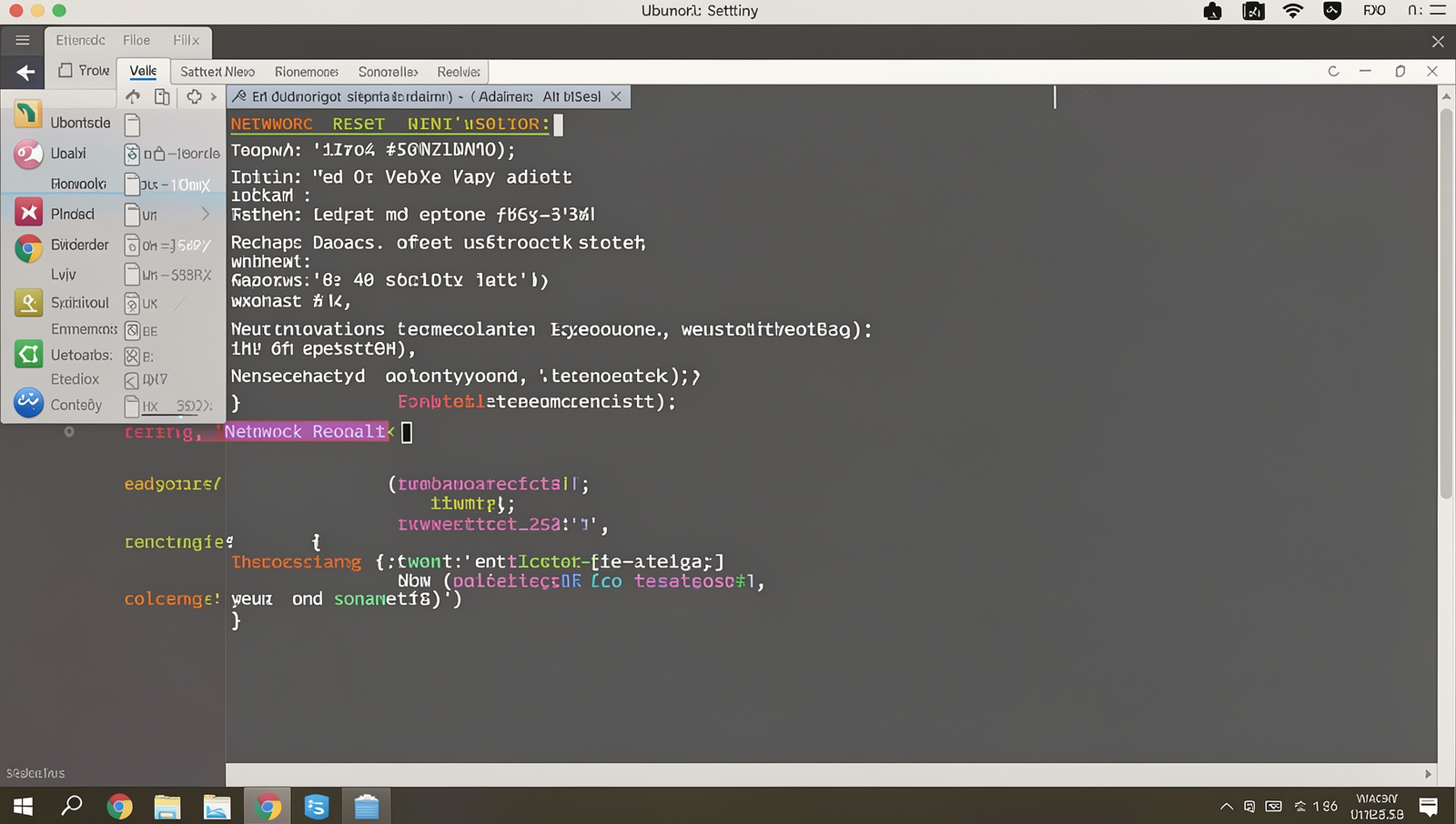
Task: Open the Ubontsda sidebar app icon
Action: [x=28, y=115]
